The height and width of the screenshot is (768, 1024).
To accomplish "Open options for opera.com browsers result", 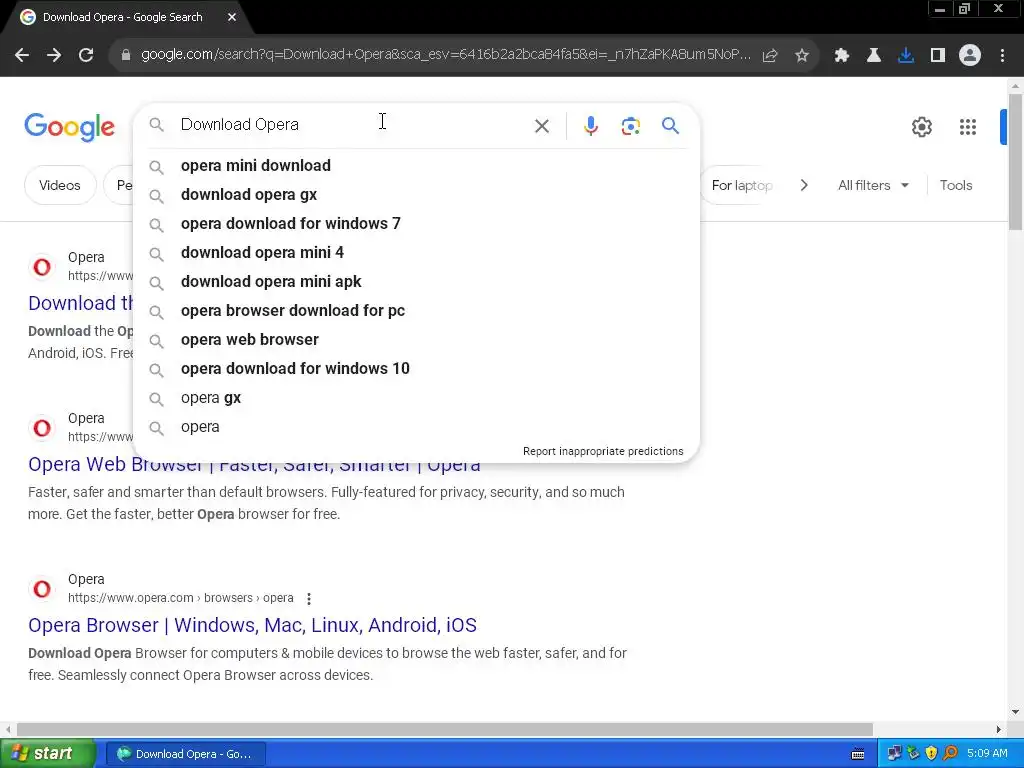I will click(308, 598).
